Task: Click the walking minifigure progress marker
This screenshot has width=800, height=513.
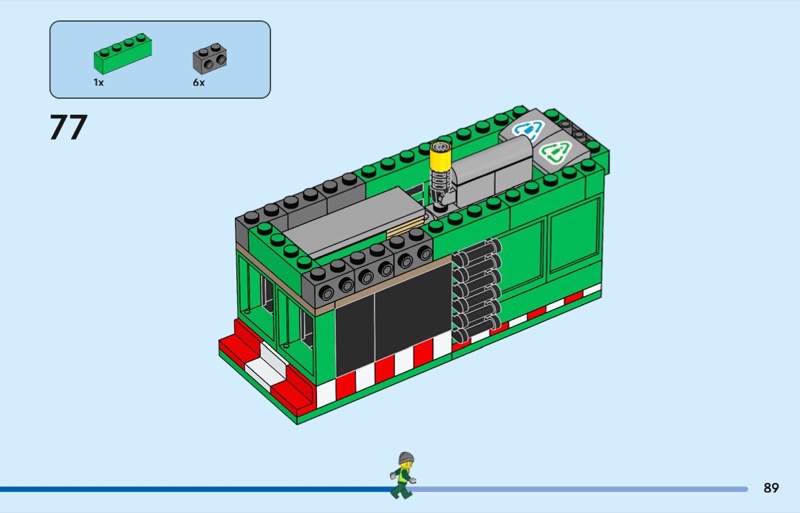Action: tap(403, 474)
